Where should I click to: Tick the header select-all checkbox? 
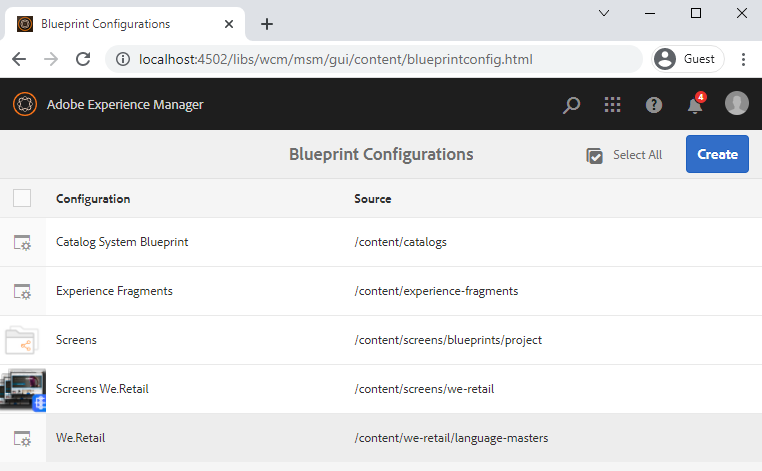pyautogui.click(x=22, y=198)
